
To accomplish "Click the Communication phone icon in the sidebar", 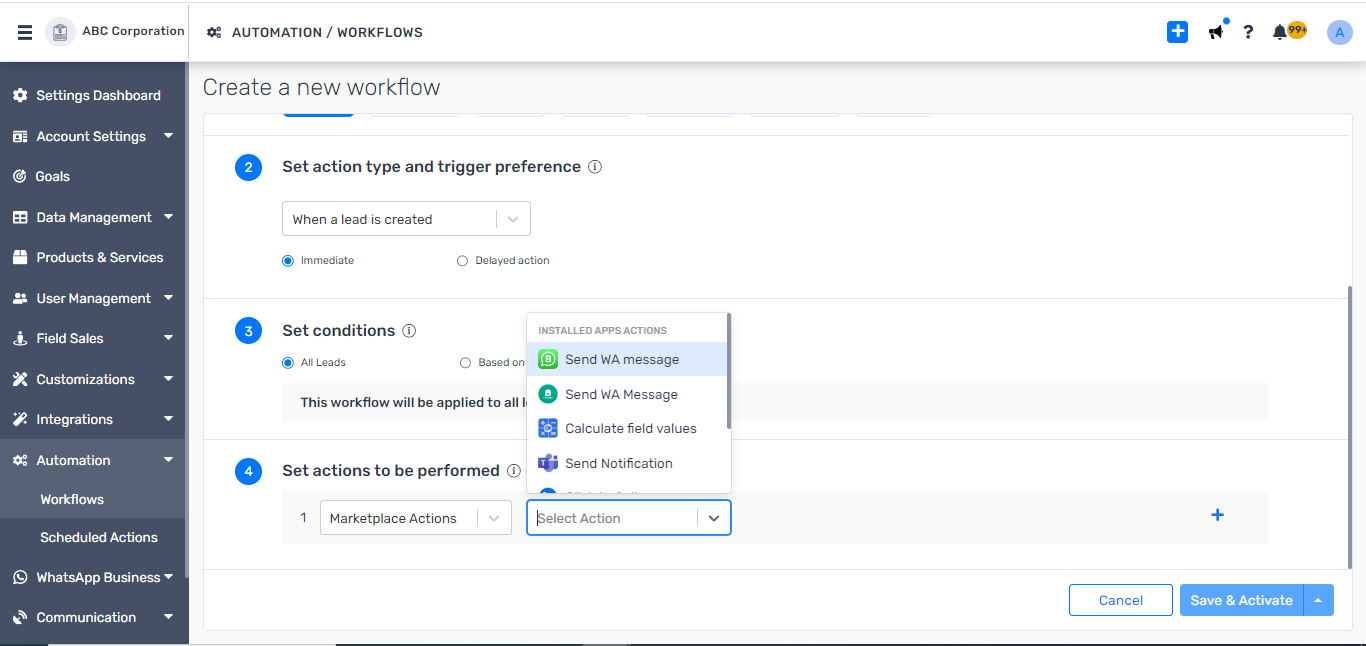I will click(20, 618).
